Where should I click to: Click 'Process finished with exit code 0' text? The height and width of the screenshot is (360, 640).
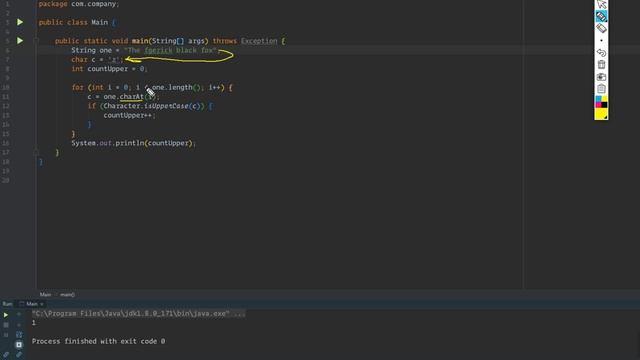98,341
